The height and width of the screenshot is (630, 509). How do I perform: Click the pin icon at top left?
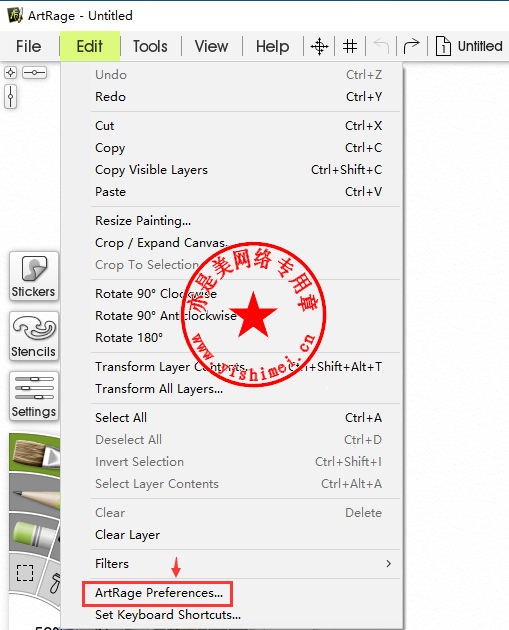[x=10, y=73]
